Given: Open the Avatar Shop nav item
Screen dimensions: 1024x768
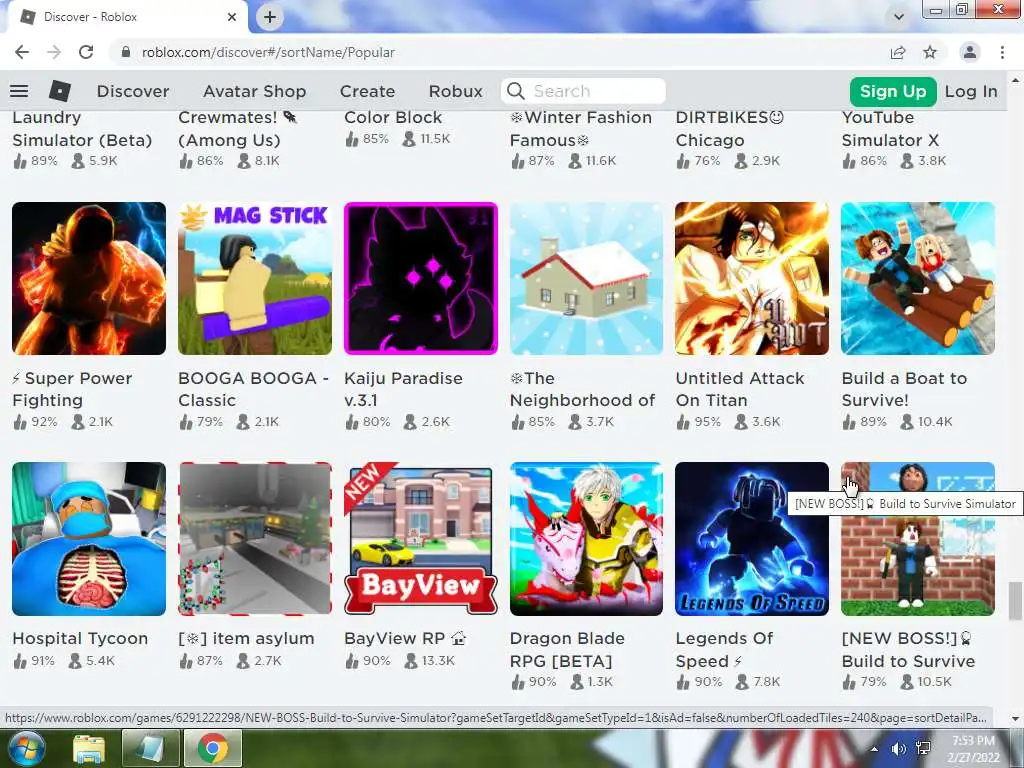Looking at the screenshot, I should (255, 91).
